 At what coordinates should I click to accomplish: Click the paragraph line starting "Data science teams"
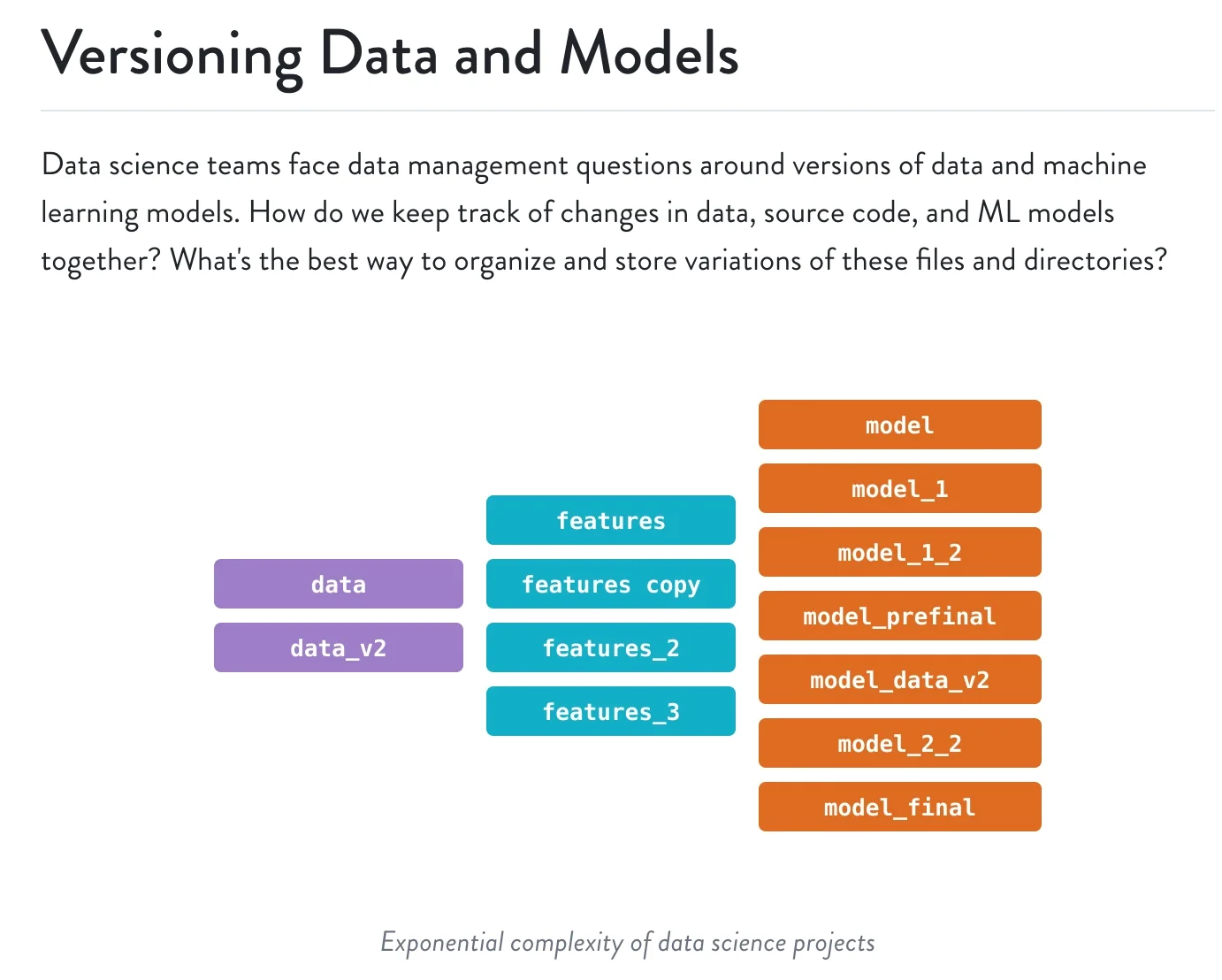tap(592, 165)
